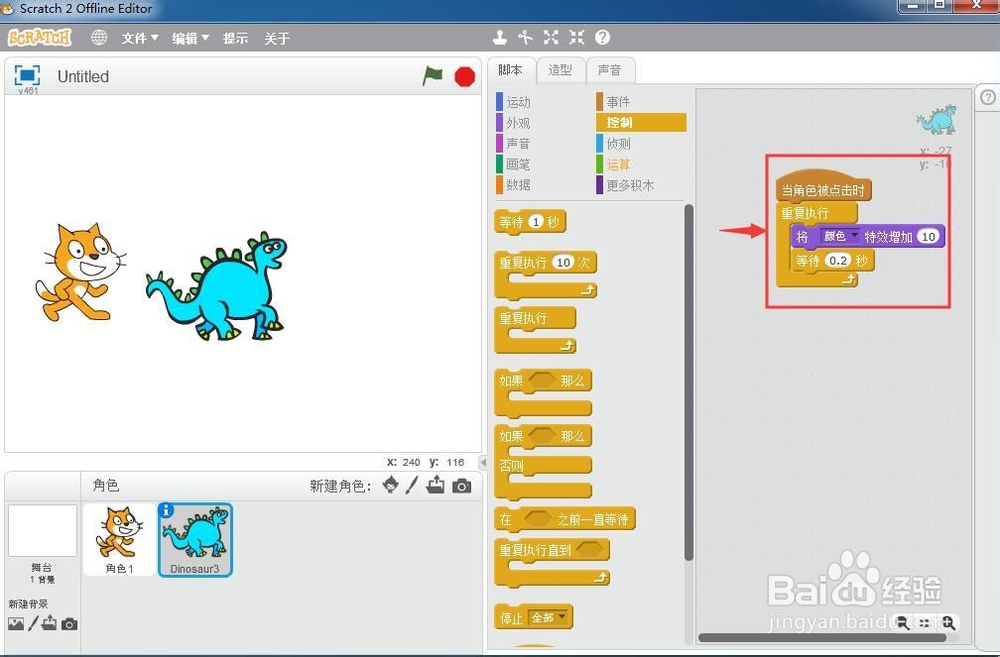Click the Untitled project name field

(84, 77)
